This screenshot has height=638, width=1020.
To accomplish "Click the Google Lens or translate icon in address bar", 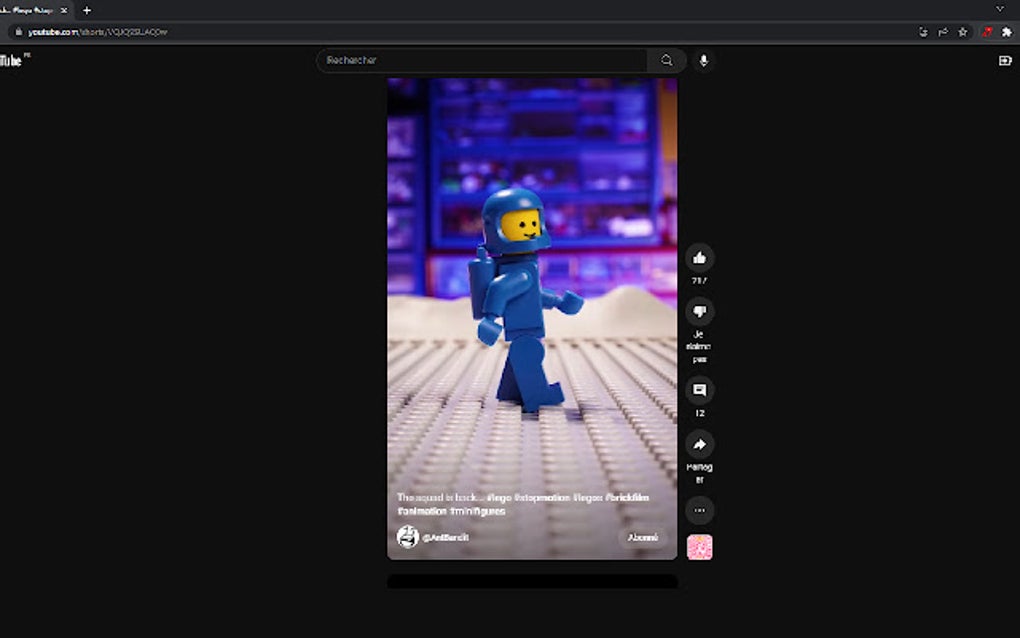I will [x=923, y=32].
